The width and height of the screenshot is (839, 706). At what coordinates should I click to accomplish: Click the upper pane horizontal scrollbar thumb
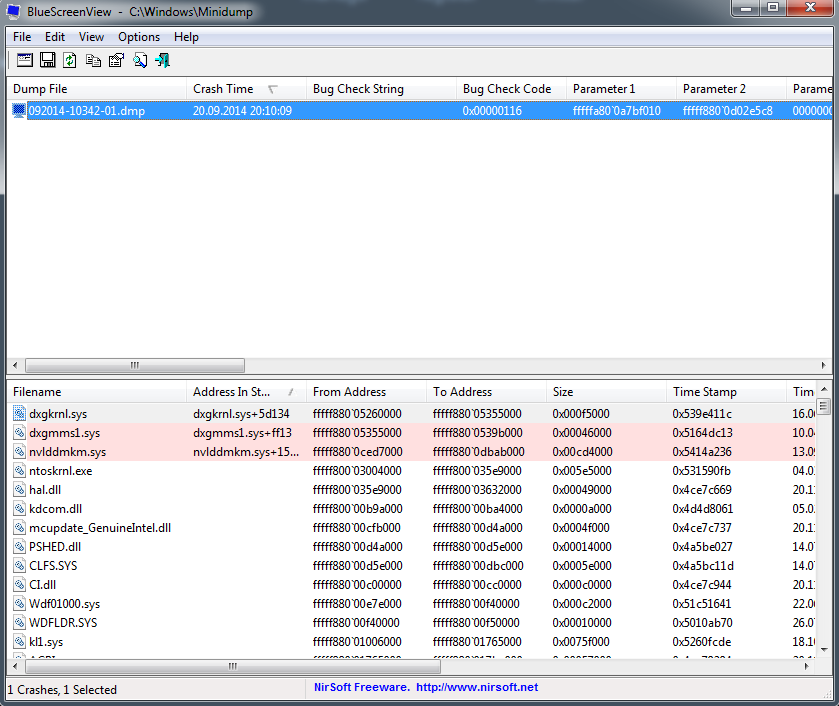[135, 366]
